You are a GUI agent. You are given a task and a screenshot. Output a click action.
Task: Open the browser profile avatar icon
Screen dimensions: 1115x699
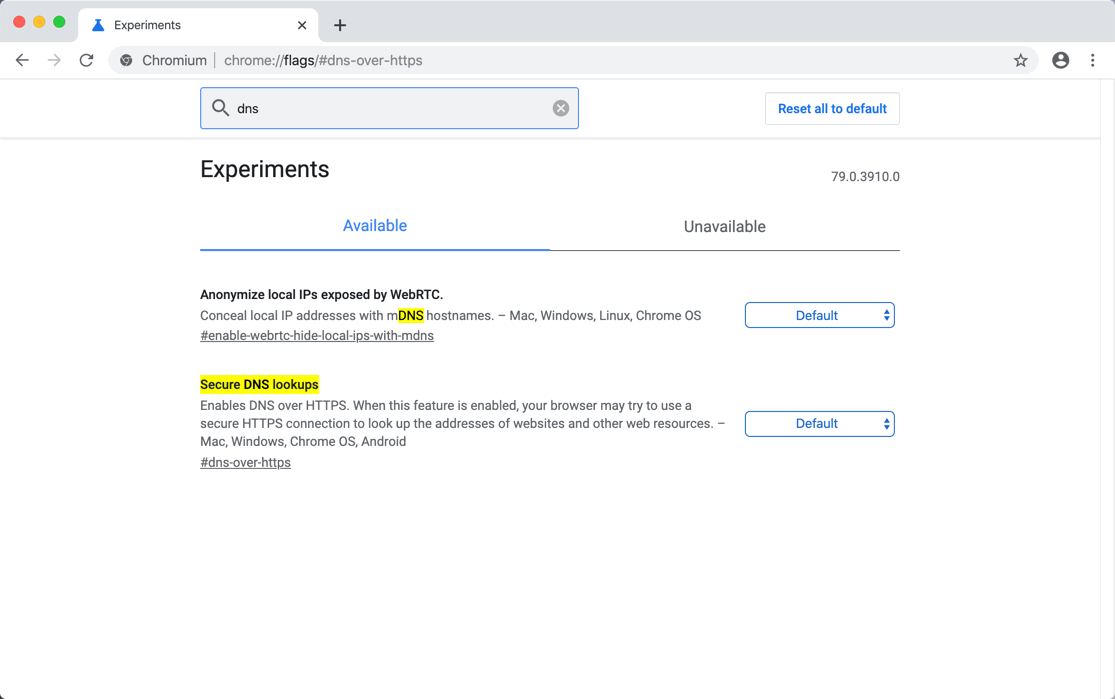click(x=1060, y=60)
